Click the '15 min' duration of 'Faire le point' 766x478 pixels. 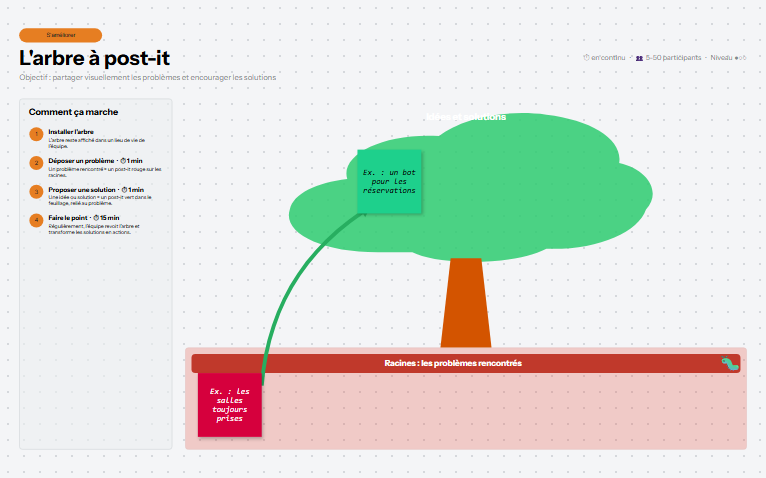[109, 218]
